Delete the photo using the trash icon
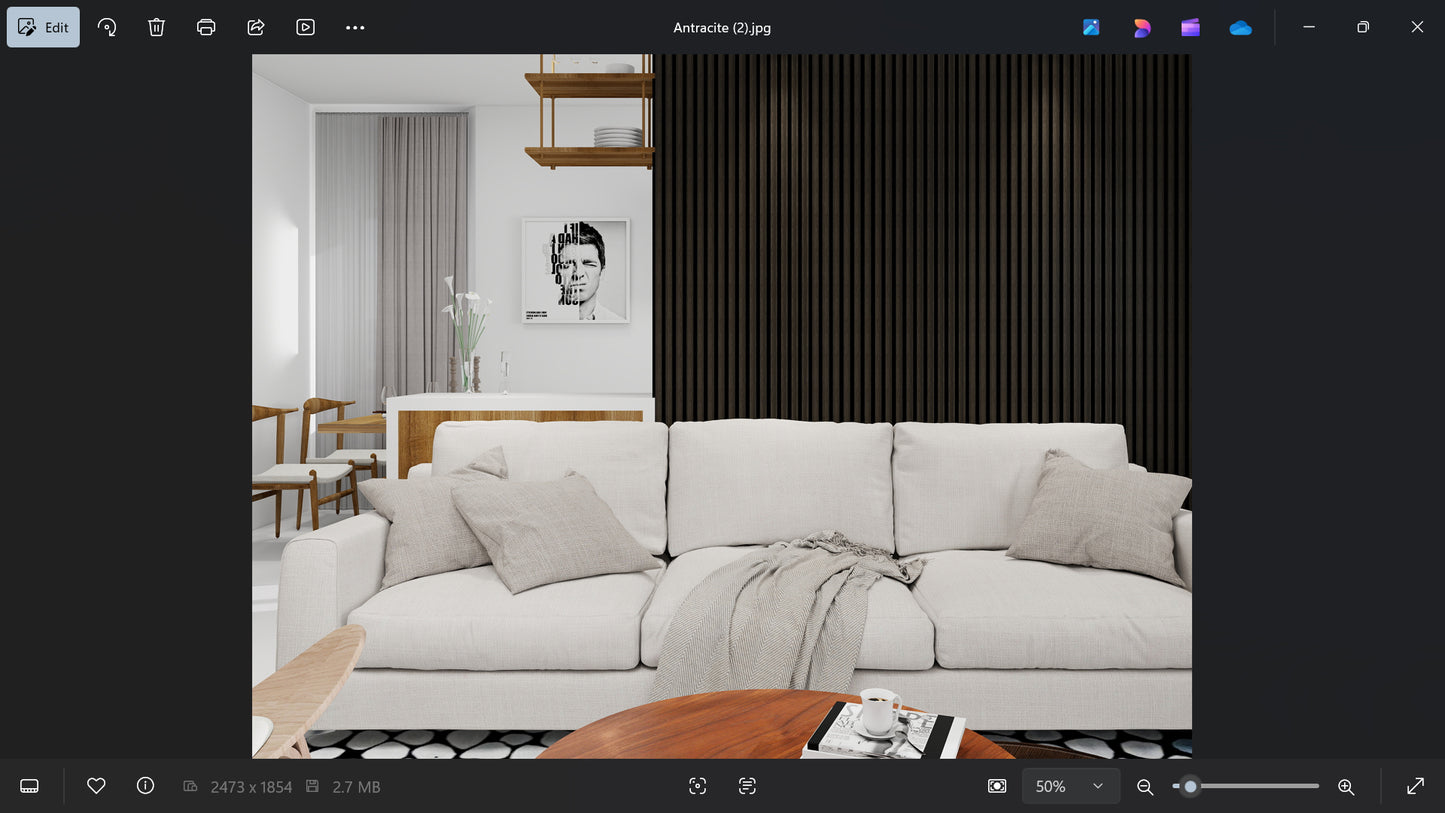The width and height of the screenshot is (1445, 813). coord(156,27)
